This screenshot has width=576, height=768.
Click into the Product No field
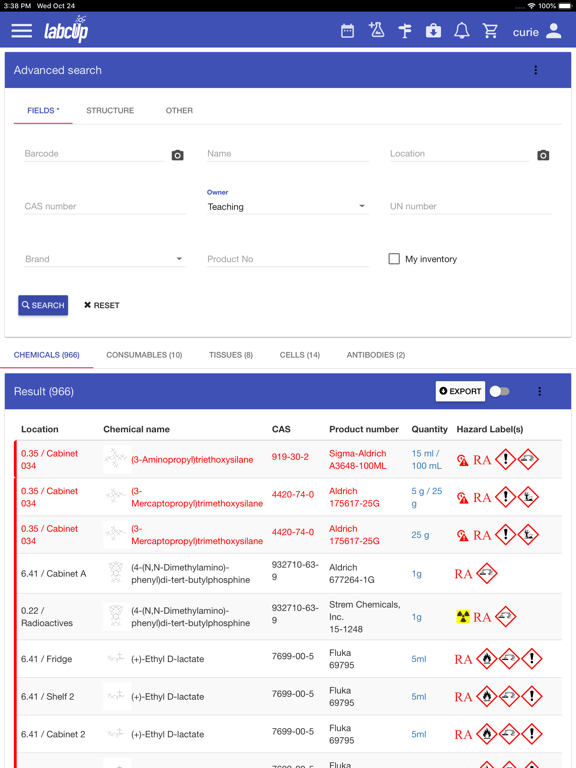(288, 259)
